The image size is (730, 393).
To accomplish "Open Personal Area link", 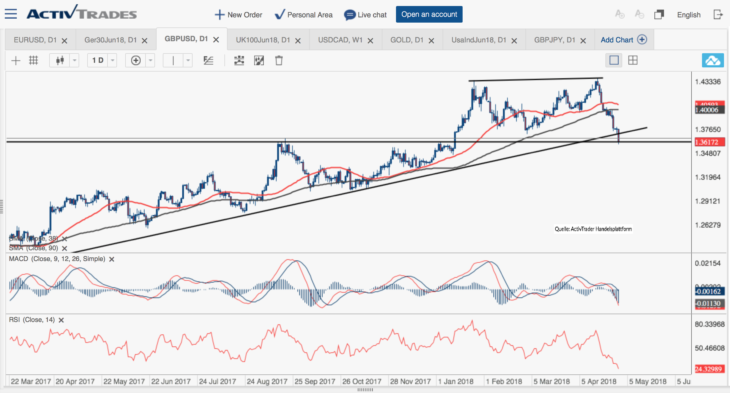I will tap(304, 15).
